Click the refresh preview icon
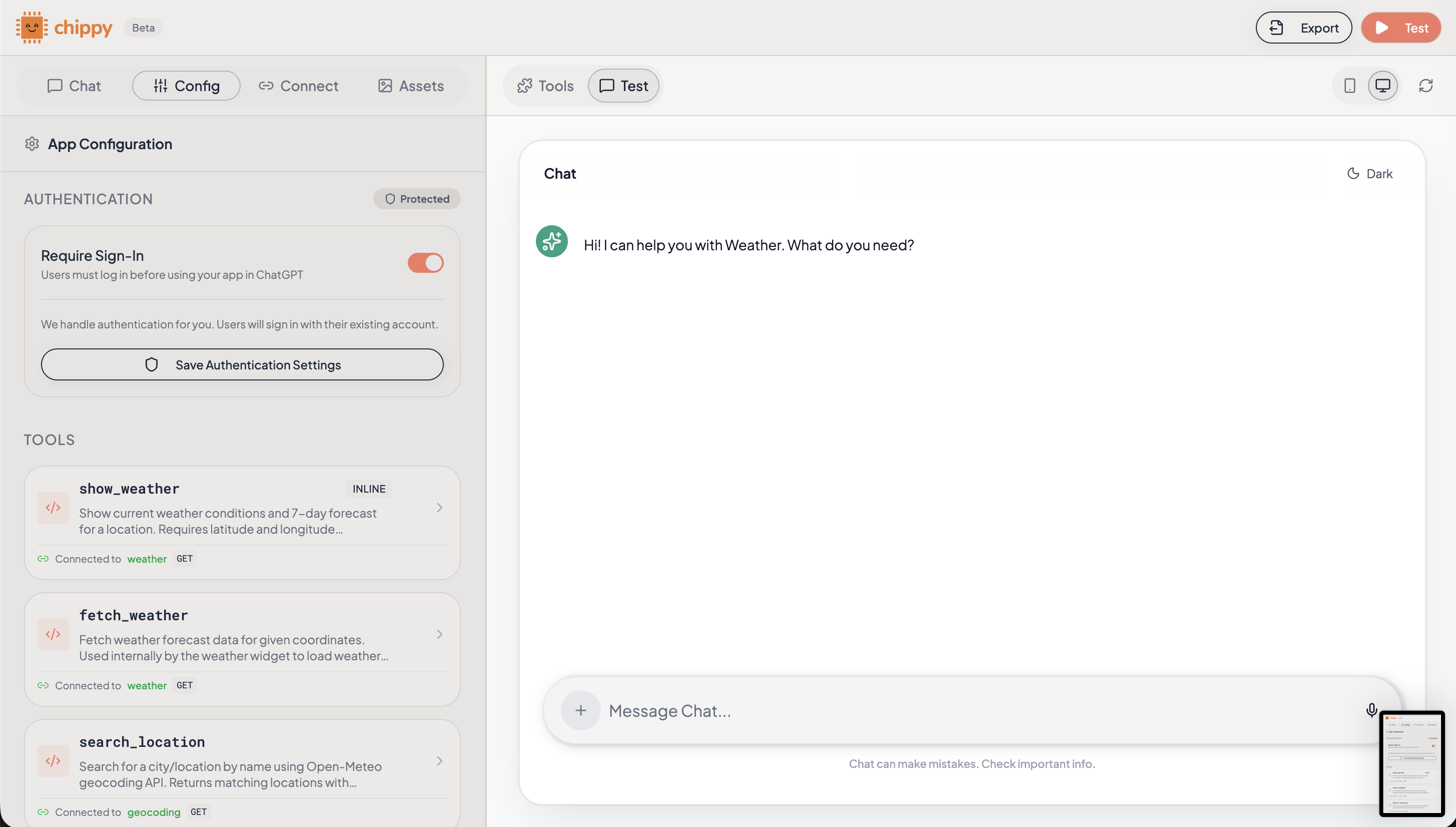Viewport: 1456px width, 827px height. click(1426, 86)
